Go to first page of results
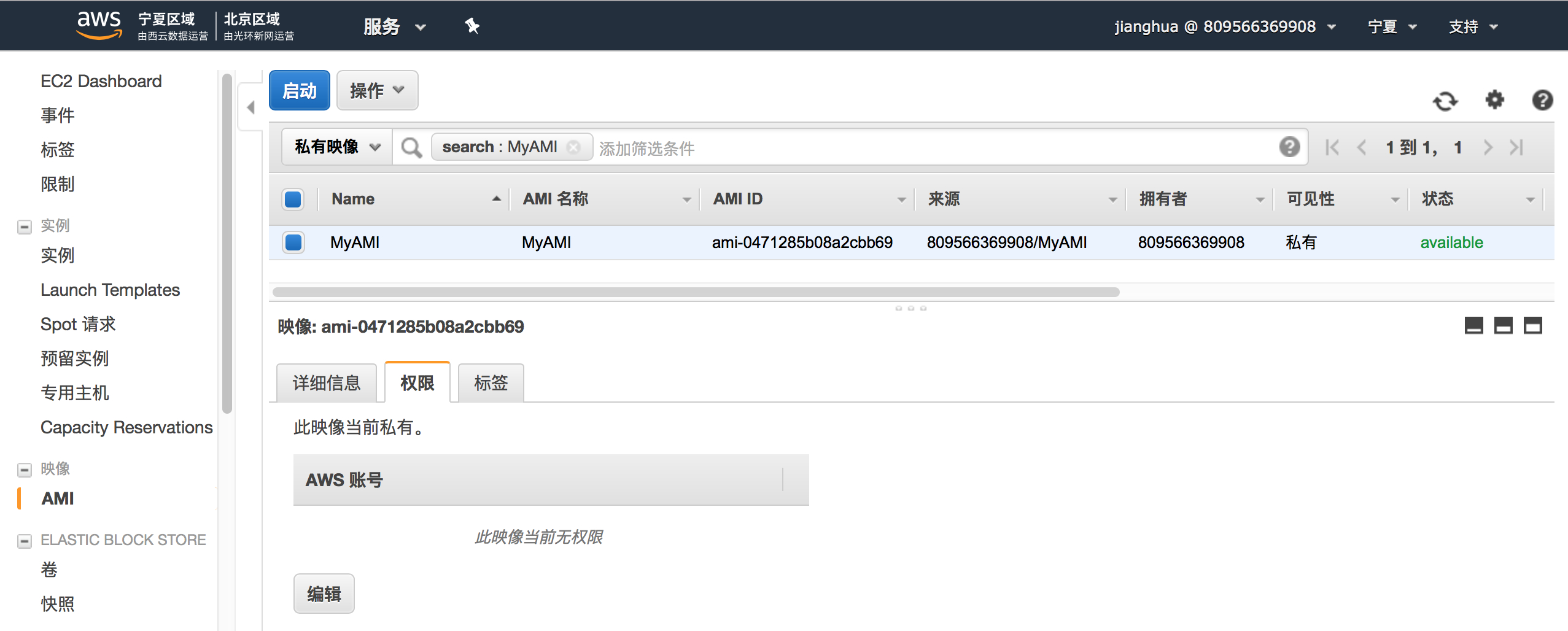 coord(1332,147)
